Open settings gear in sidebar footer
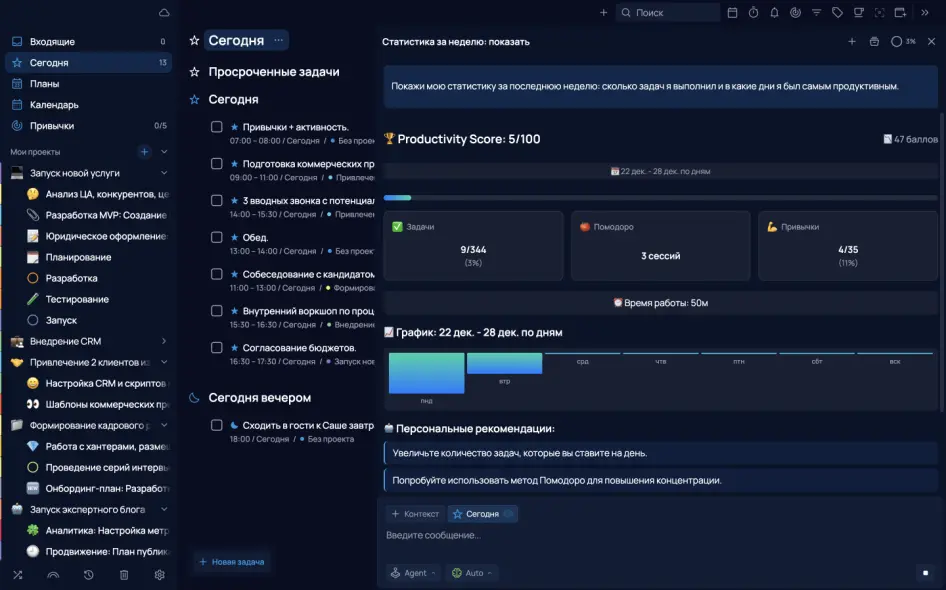 click(159, 575)
